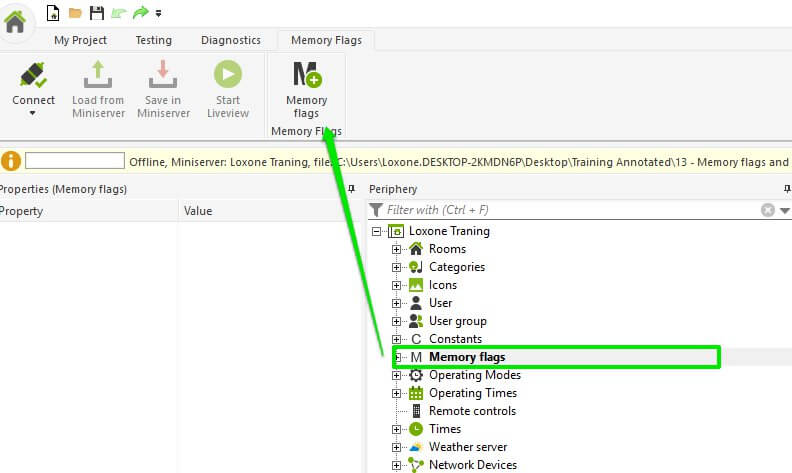Click the new document icon
792x473 pixels.
[53, 13]
